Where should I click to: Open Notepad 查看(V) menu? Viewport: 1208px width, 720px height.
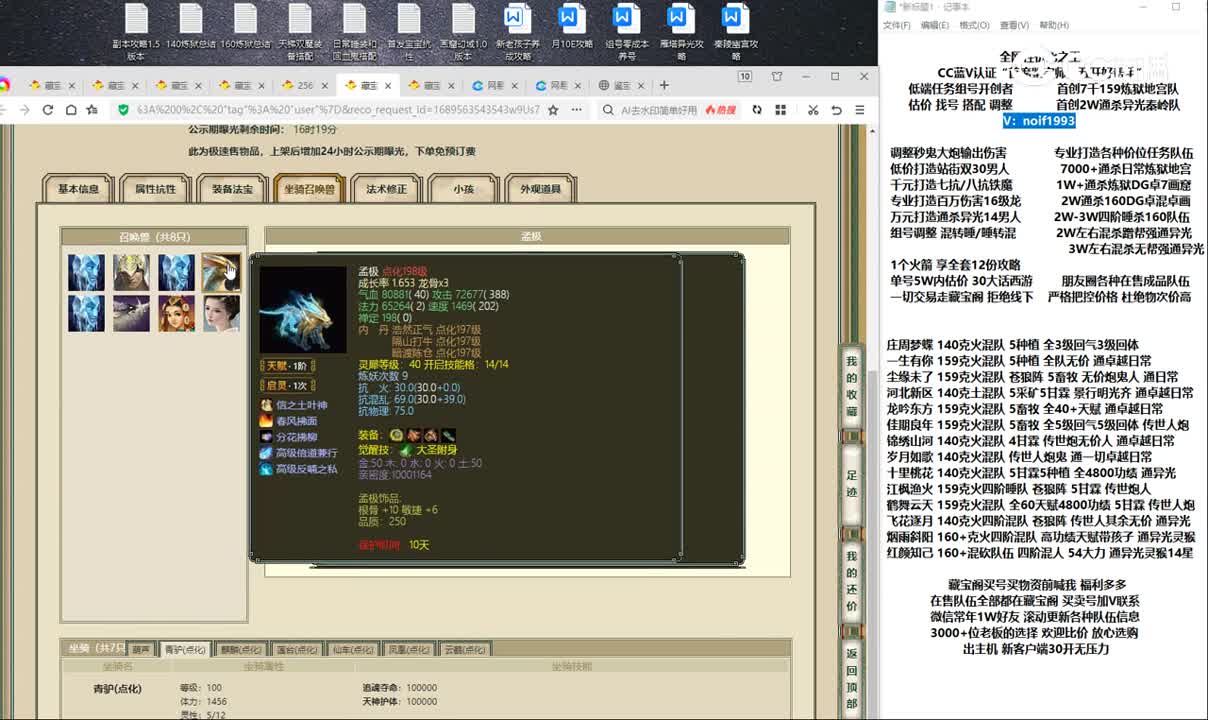click(x=1014, y=26)
